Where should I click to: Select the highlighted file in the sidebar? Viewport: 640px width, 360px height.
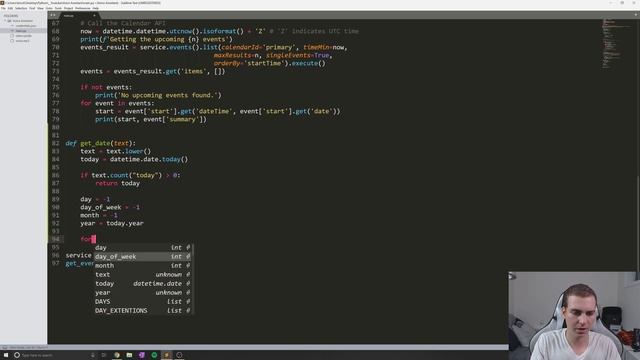coord(23,31)
